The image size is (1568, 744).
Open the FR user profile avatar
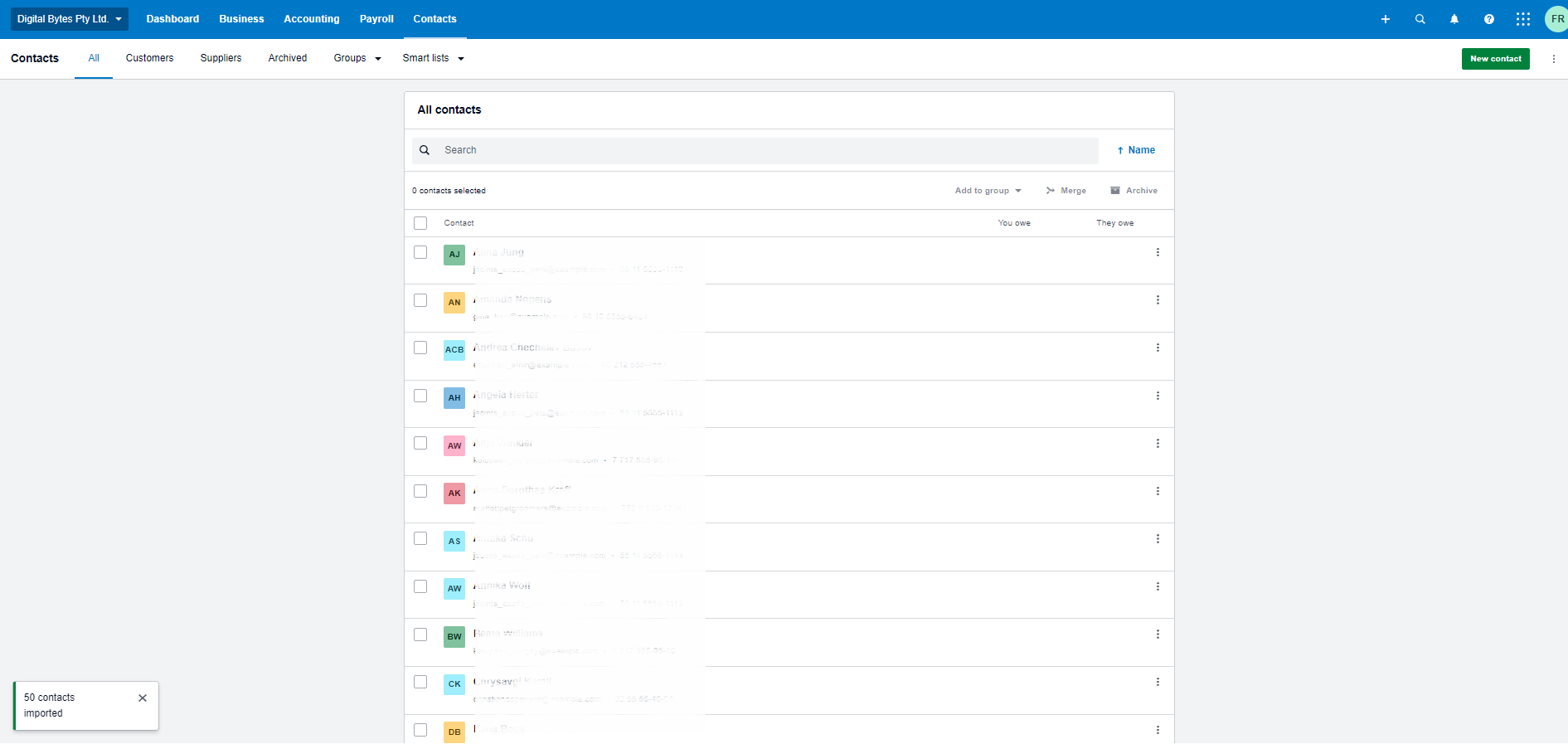(x=1557, y=19)
